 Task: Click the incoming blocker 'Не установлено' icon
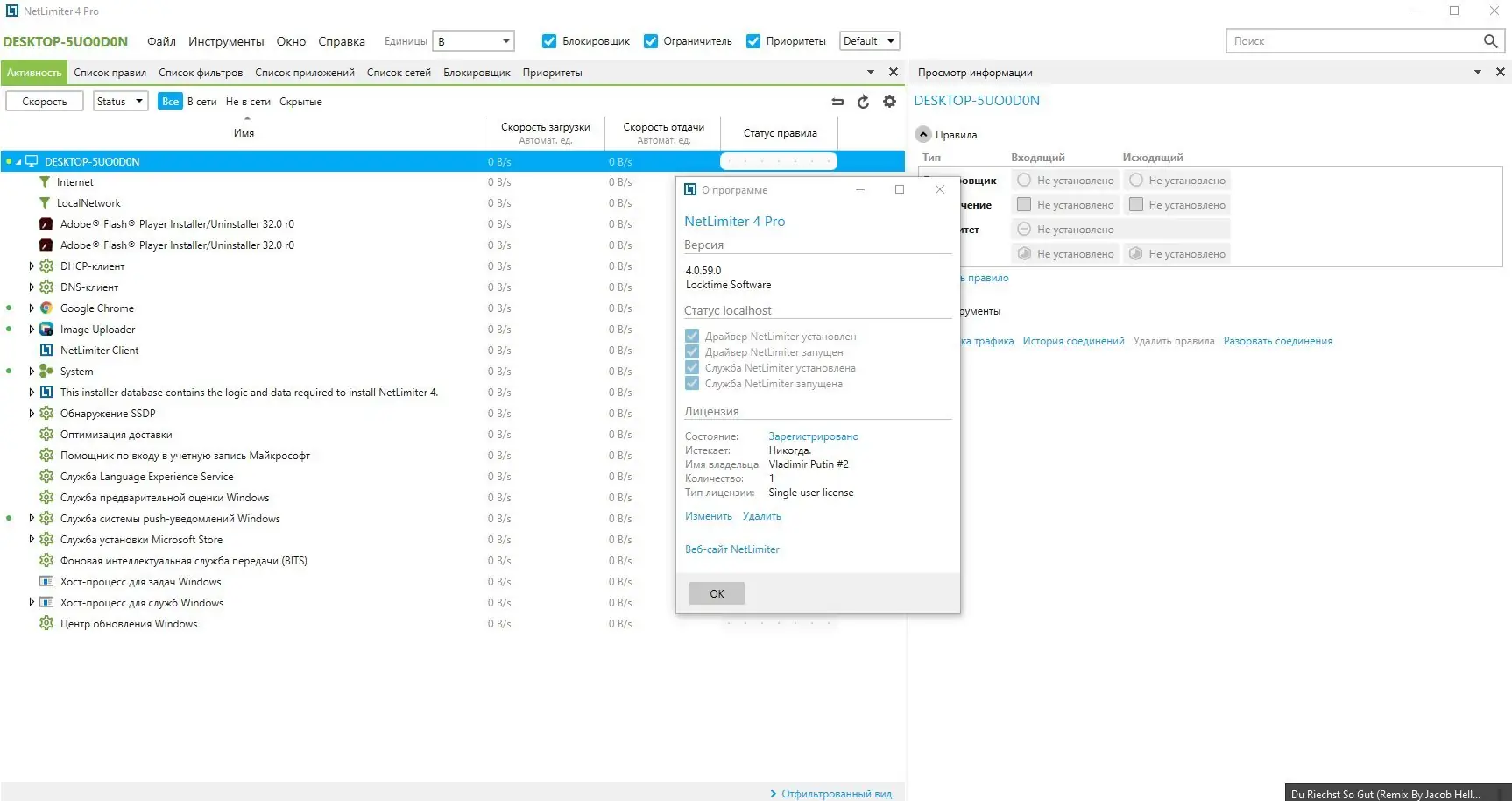click(1022, 180)
